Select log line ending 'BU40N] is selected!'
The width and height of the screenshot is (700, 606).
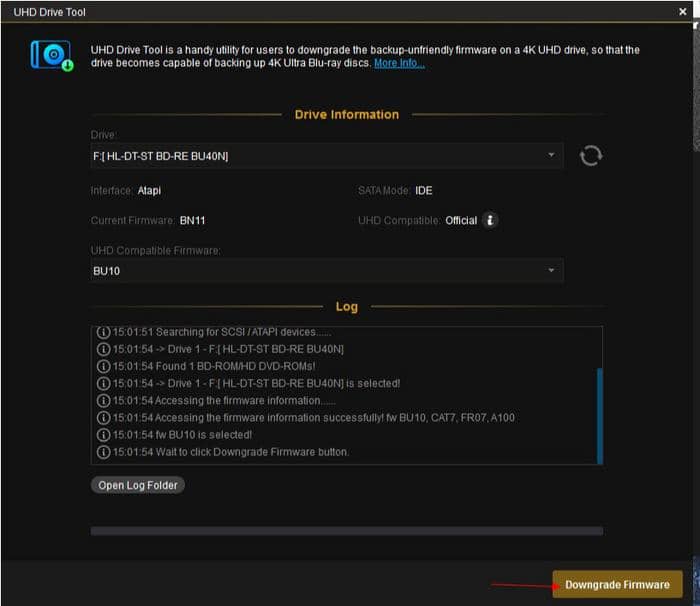pos(256,383)
